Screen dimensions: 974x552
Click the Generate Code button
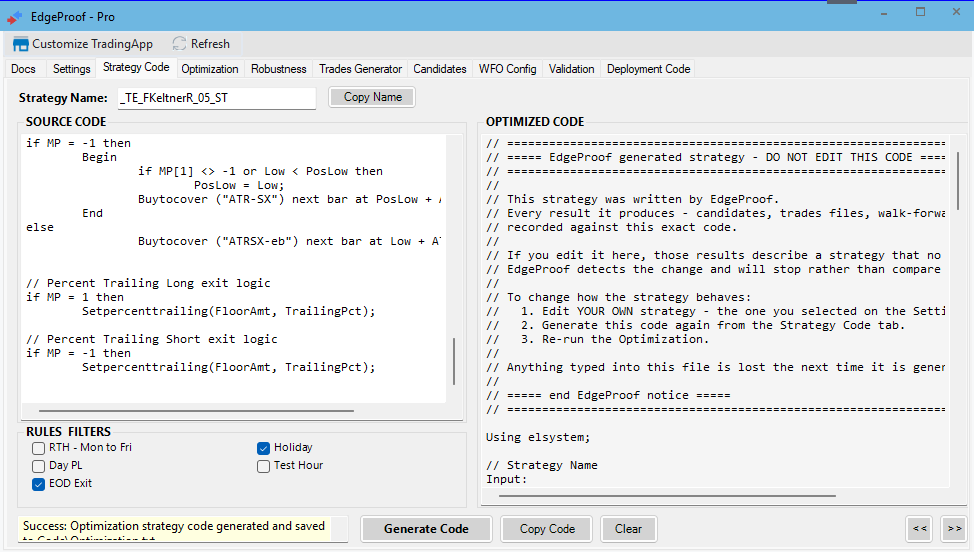tap(426, 529)
